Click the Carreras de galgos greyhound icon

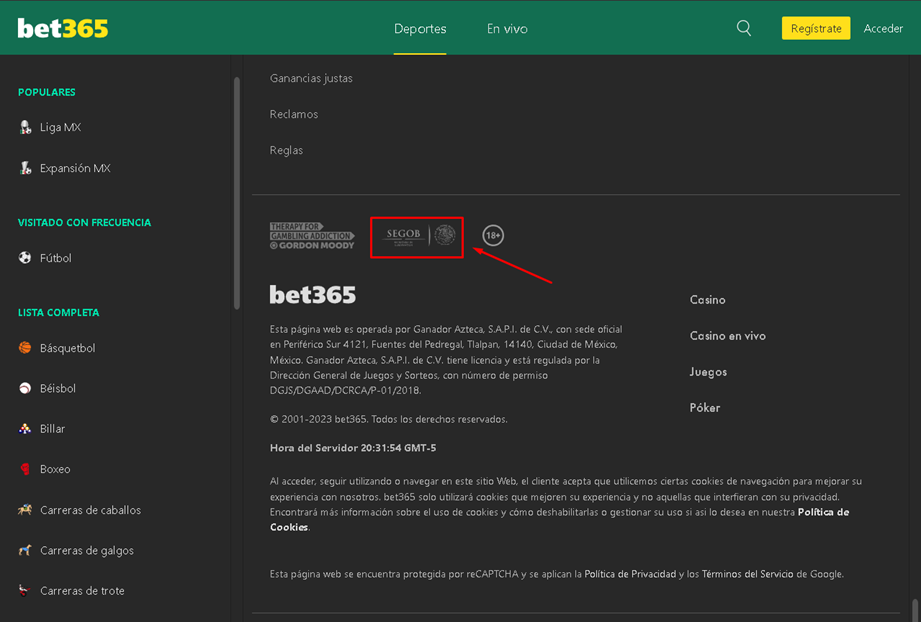click(25, 550)
